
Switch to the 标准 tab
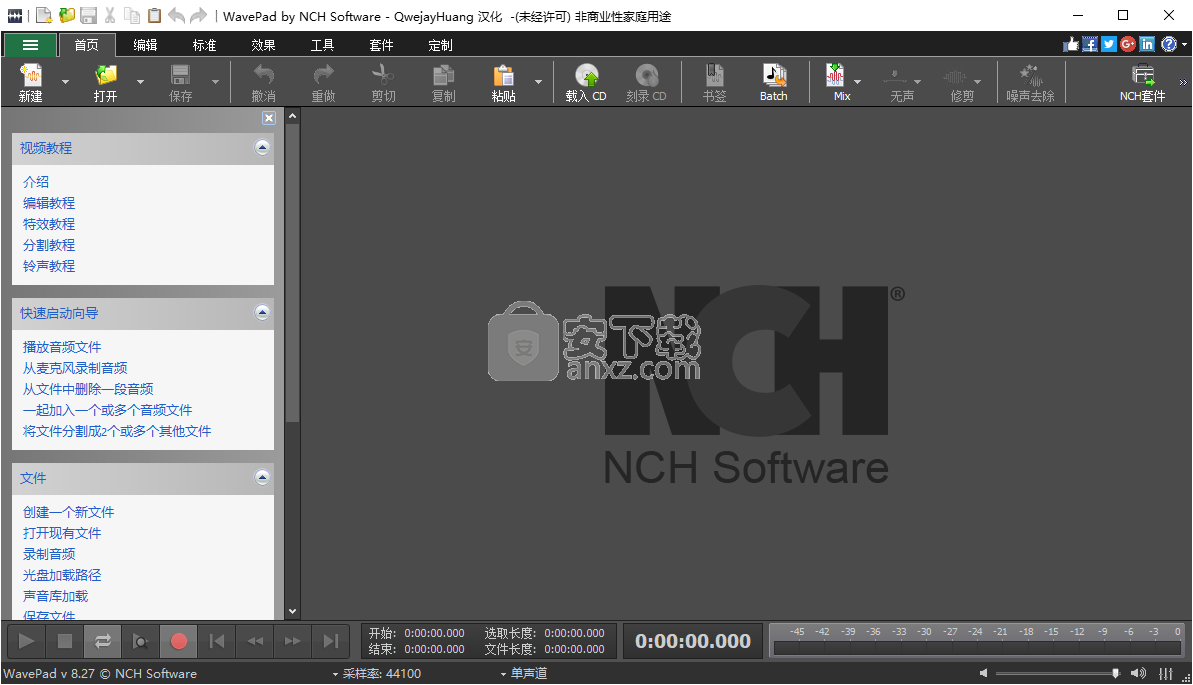pos(205,45)
